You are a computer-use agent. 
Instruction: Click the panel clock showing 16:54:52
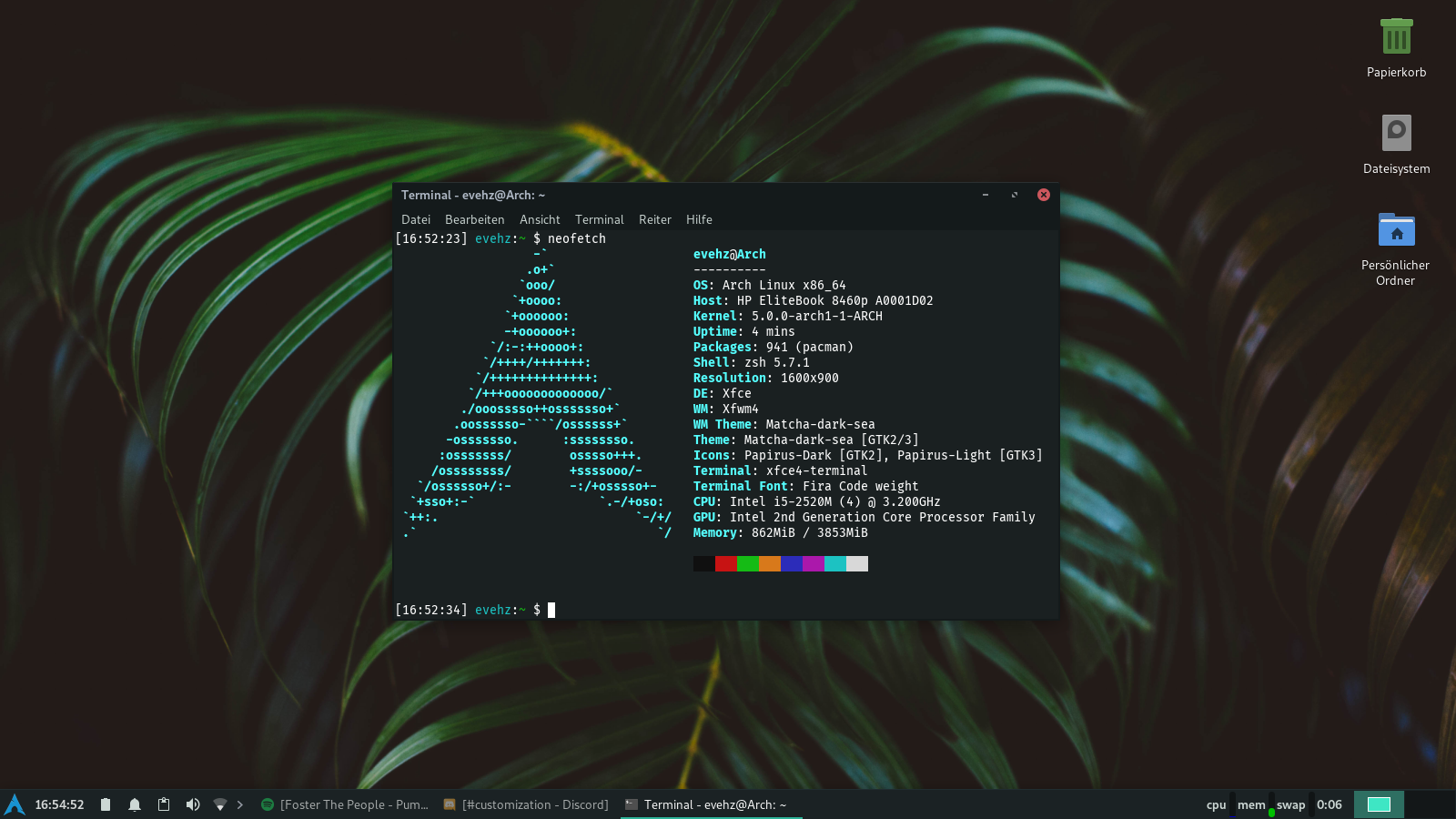59,804
